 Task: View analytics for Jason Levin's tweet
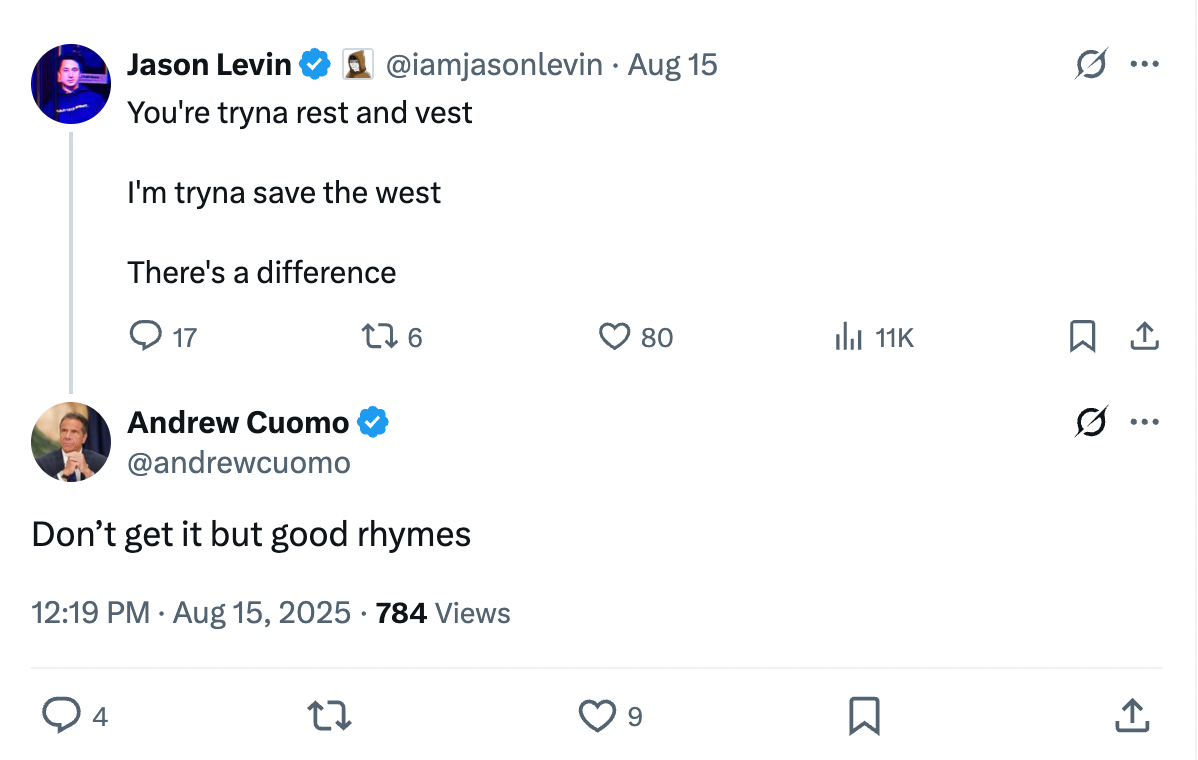(x=848, y=336)
